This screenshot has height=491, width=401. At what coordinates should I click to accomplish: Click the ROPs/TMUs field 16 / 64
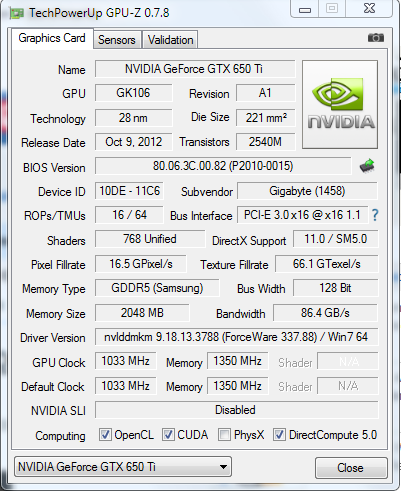[x=129, y=215]
